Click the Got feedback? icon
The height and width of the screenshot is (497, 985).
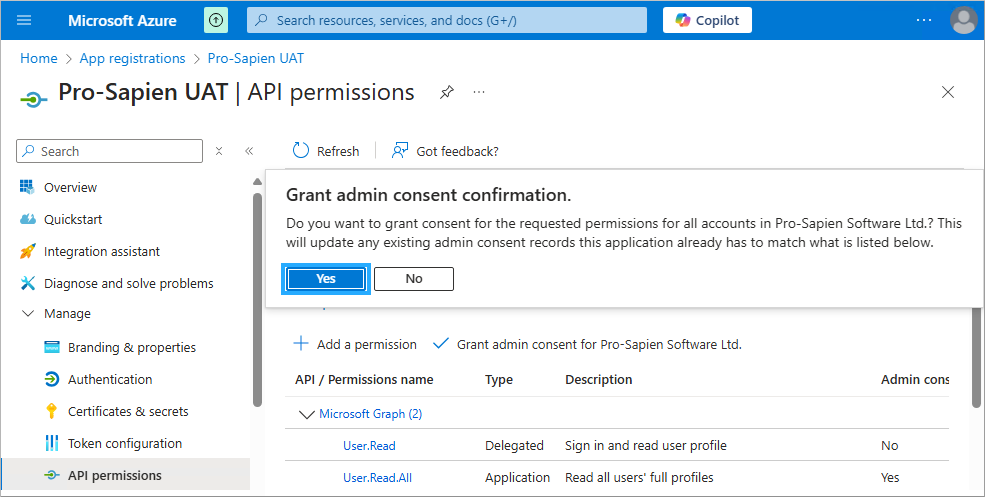coord(400,151)
